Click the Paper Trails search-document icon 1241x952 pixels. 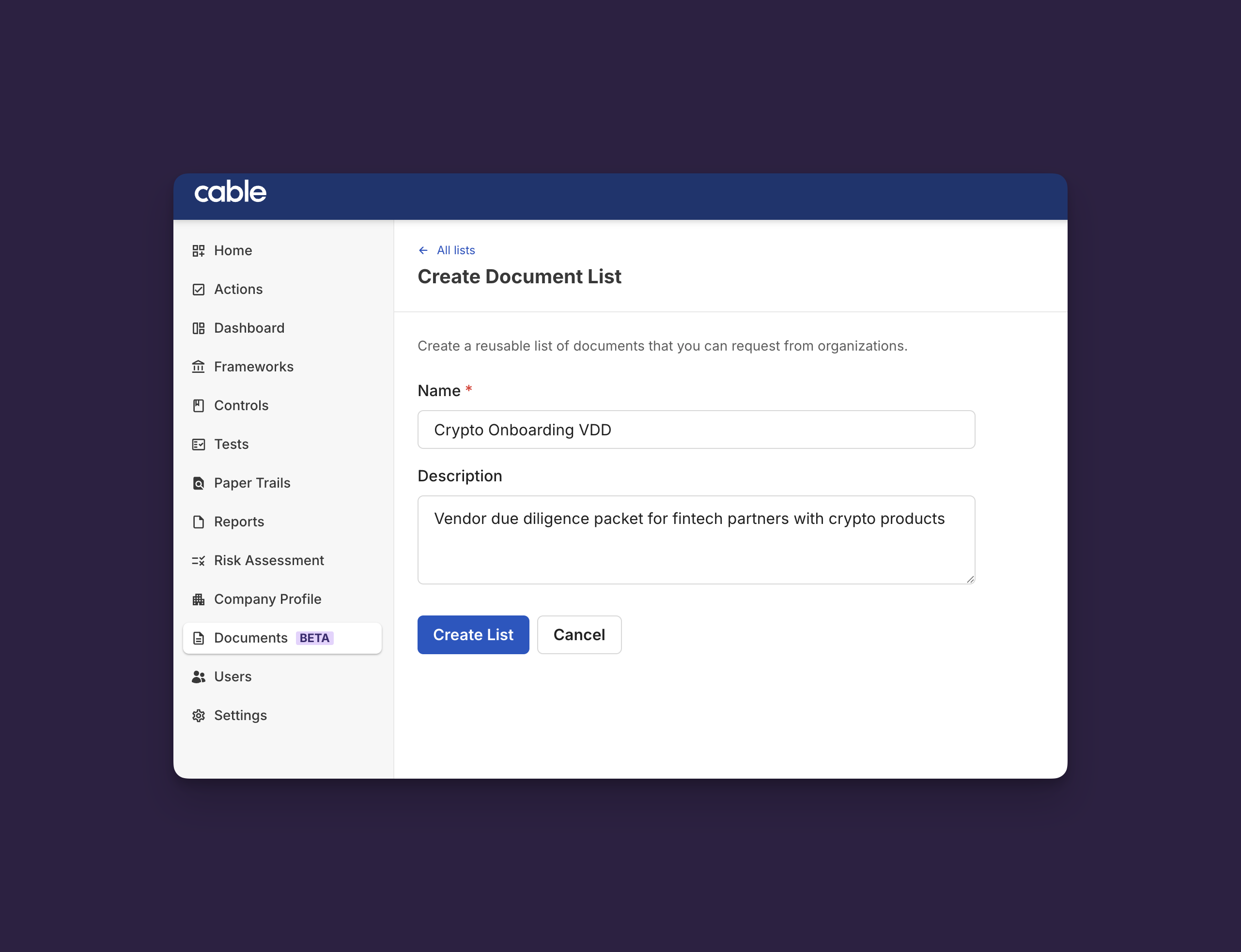point(199,483)
